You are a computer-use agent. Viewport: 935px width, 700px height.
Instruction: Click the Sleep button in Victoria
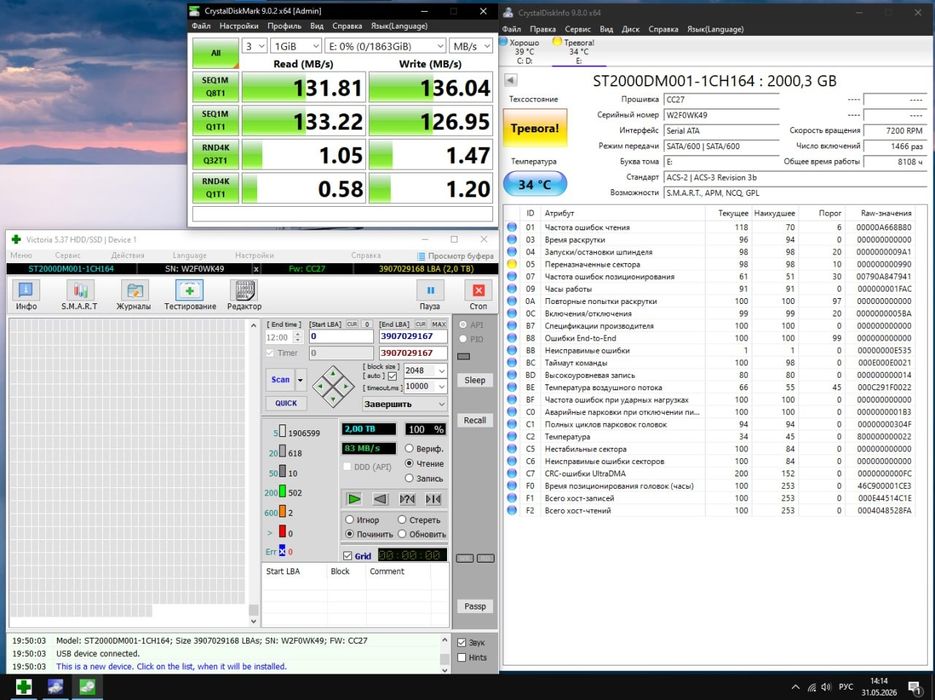[475, 380]
